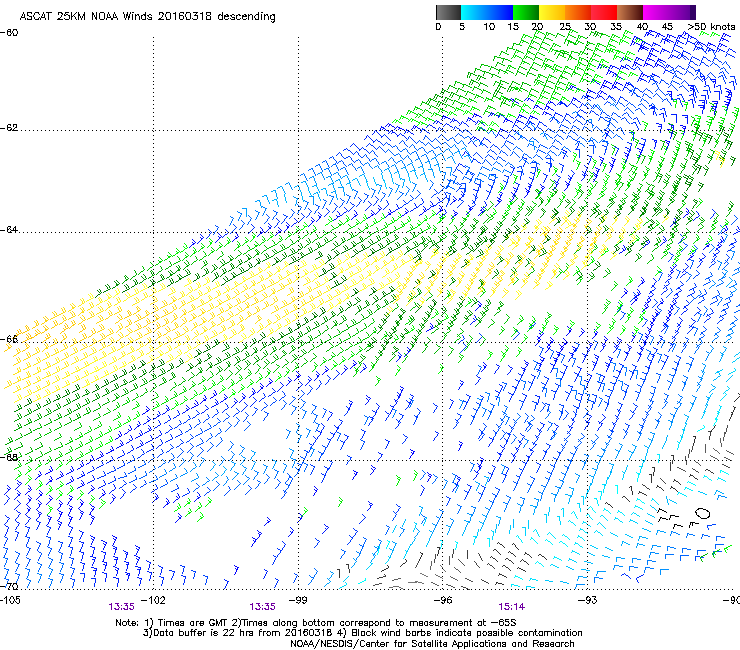Click the cyan segment of the wind speed color bar
Image resolution: width=740 pixels, height=650 pixels.
474,12
